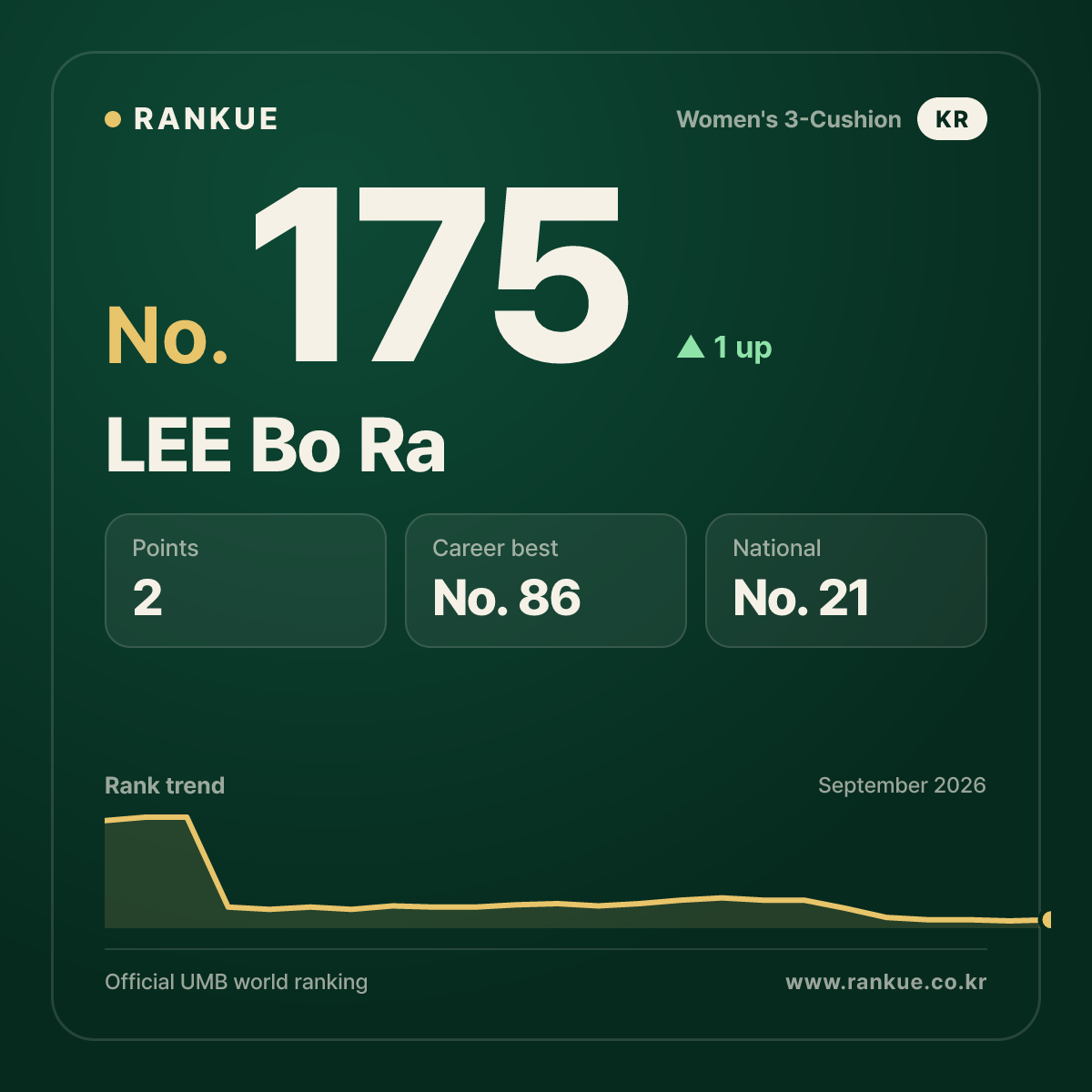Select the player name LEE Bo Ra
This screenshot has width=1092, height=1092.
coord(276,445)
